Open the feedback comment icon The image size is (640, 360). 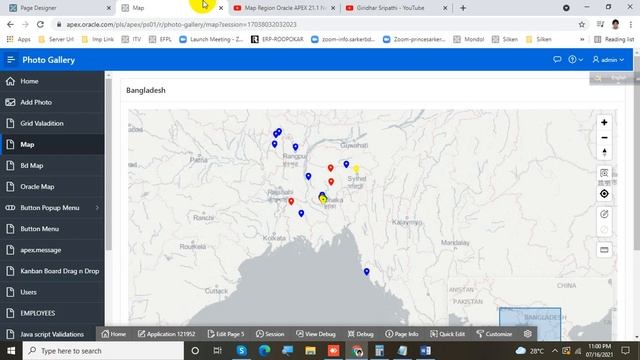pos(557,60)
